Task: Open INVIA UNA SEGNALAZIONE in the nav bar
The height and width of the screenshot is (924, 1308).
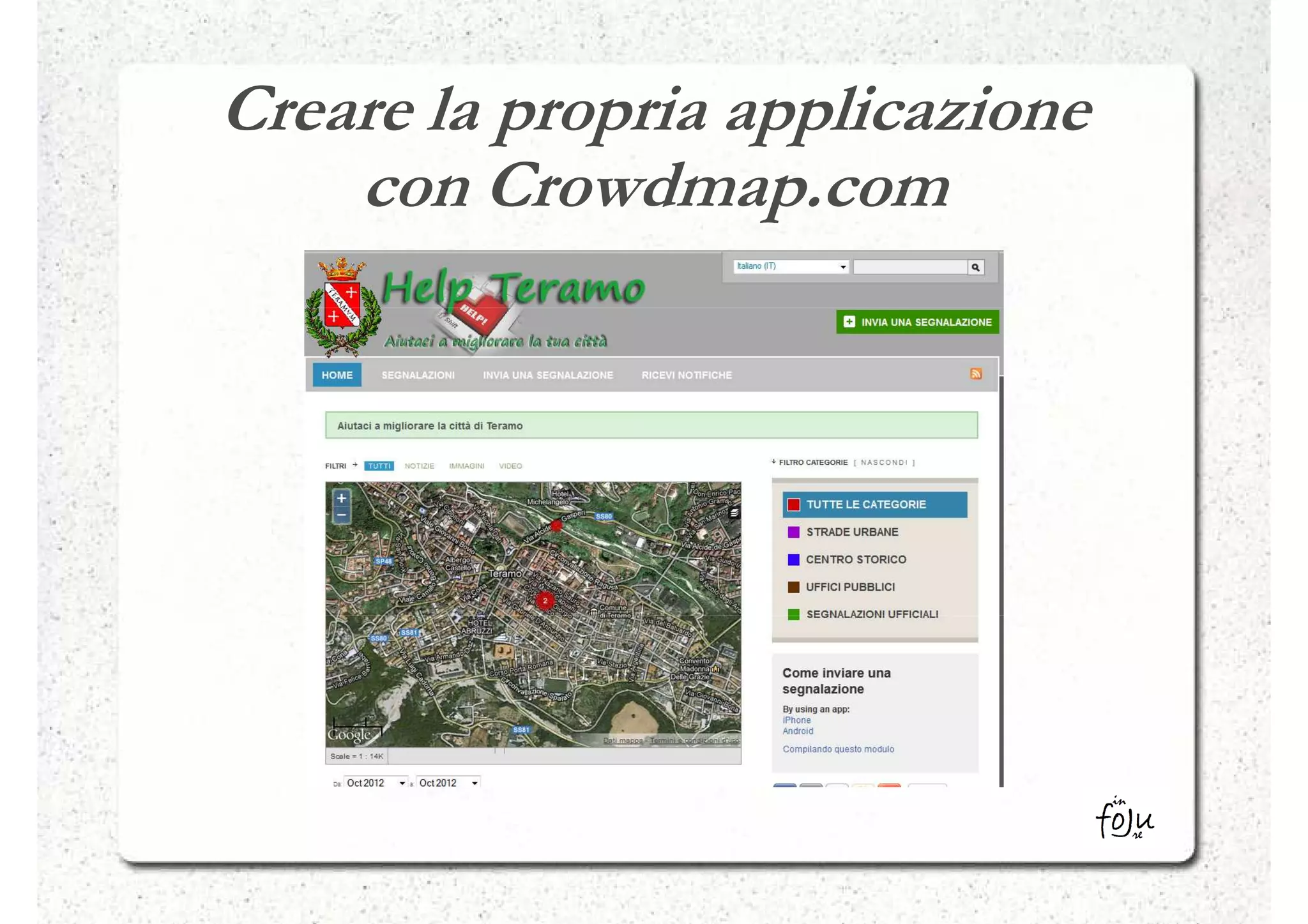Action: pyautogui.click(x=548, y=375)
